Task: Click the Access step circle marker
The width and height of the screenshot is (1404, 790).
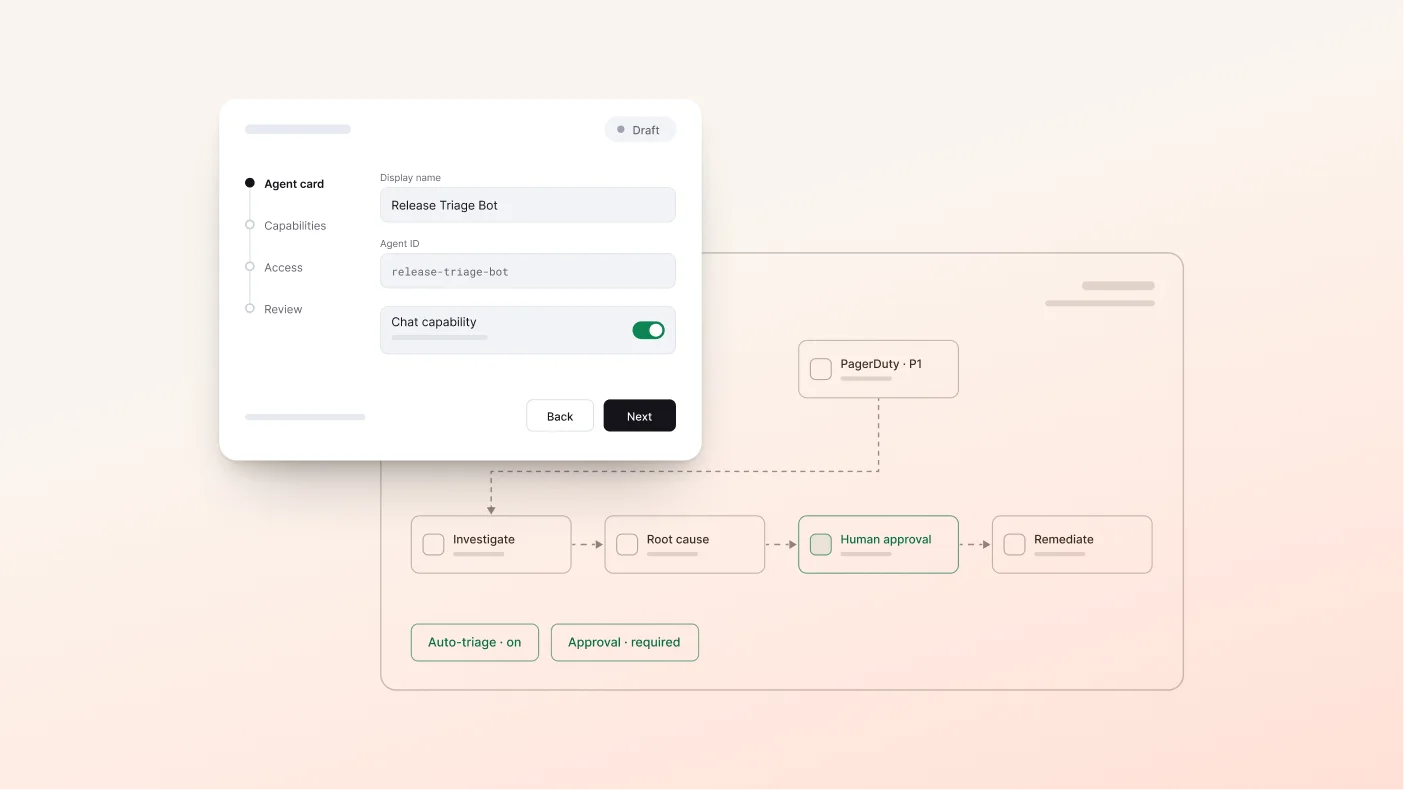Action: tap(250, 267)
